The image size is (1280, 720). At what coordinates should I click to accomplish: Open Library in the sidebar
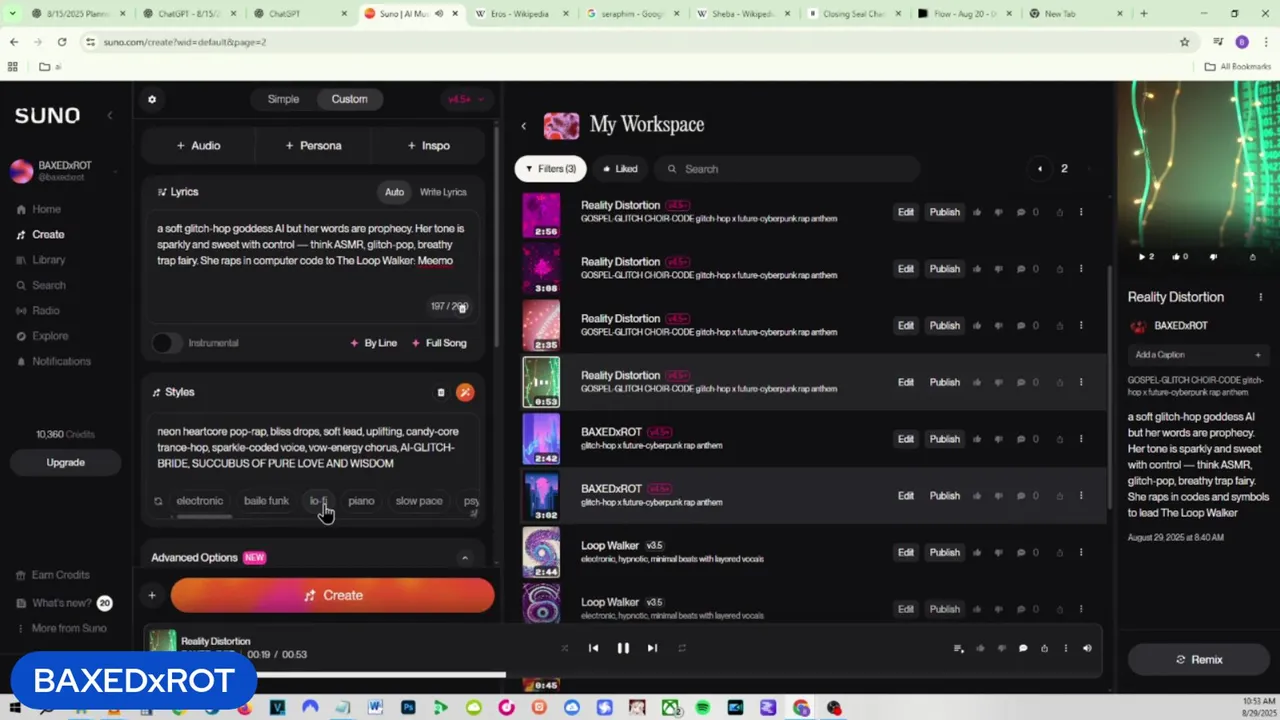(x=48, y=260)
